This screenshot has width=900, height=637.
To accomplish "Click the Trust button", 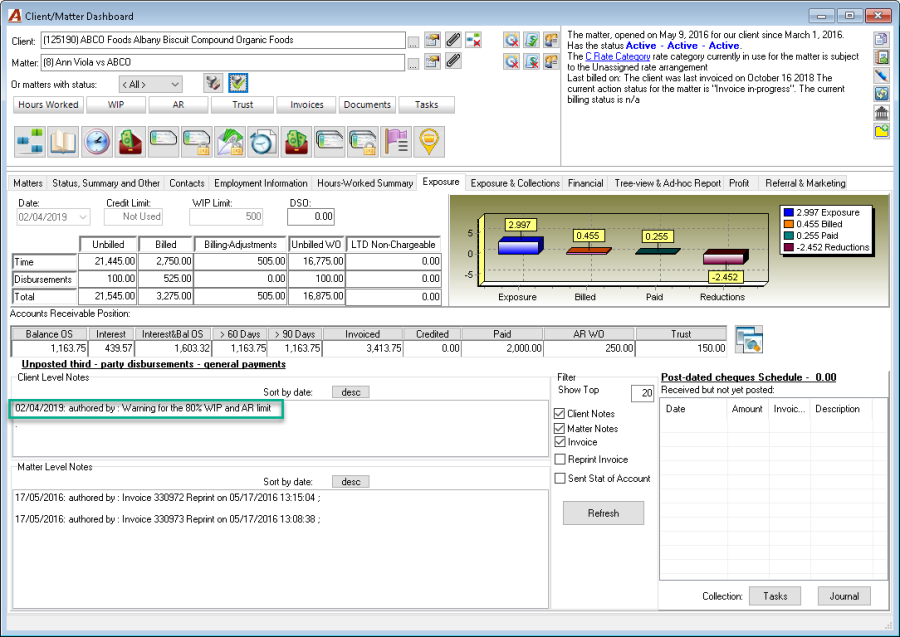I will pyautogui.click(x=242, y=104).
